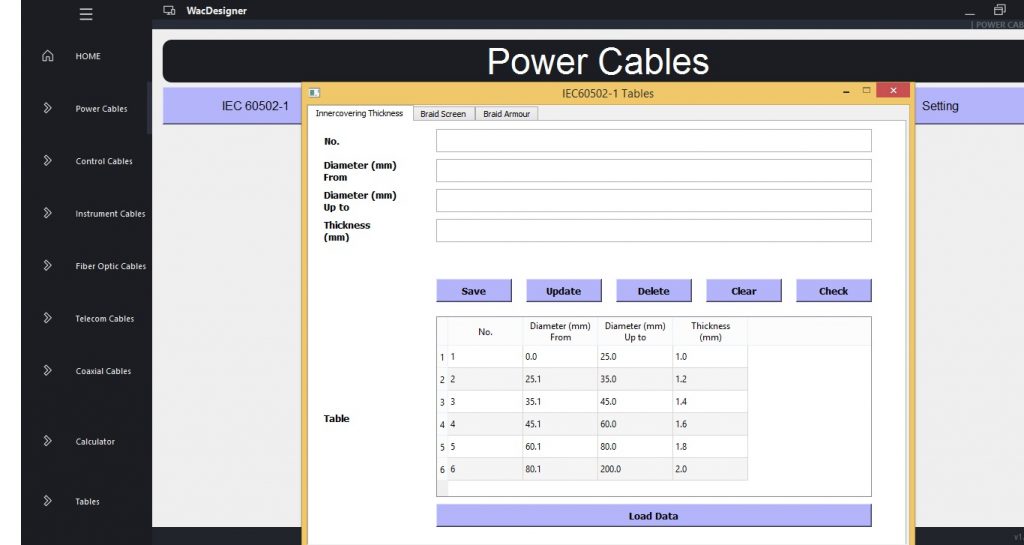Open the hamburger menu icon
1024x545 pixels.
point(86,14)
